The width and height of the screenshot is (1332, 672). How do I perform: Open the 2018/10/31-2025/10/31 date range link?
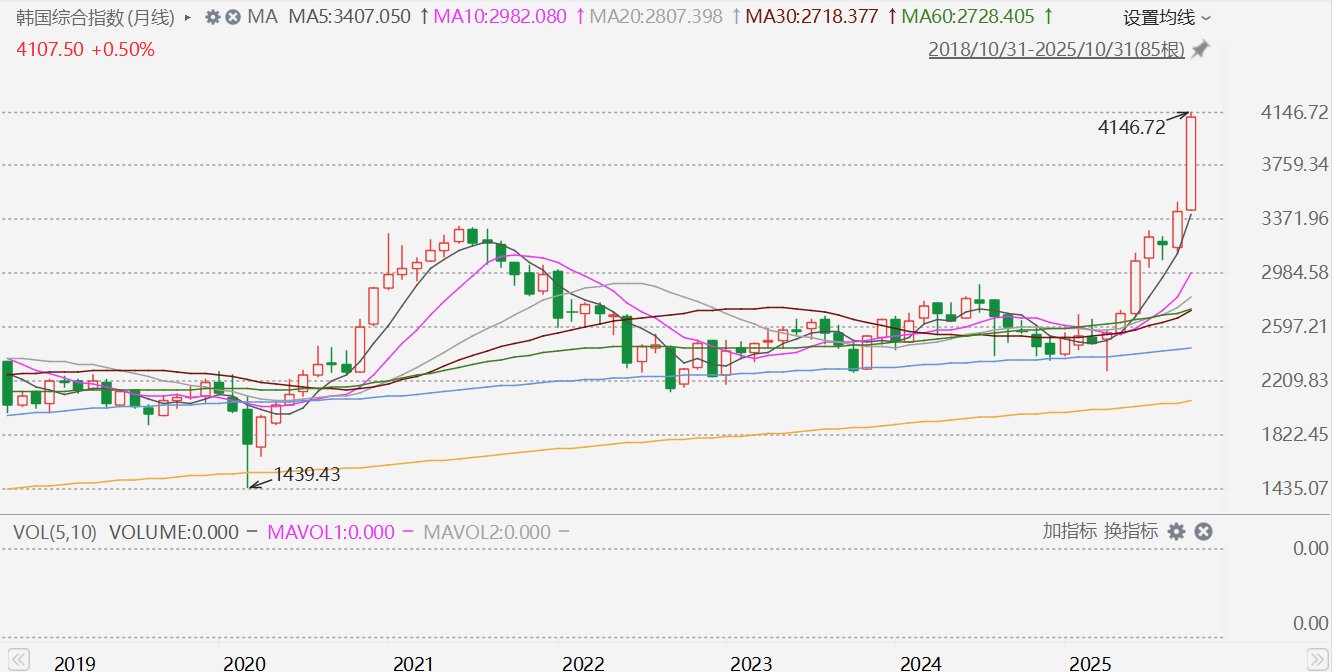[x=1056, y=49]
